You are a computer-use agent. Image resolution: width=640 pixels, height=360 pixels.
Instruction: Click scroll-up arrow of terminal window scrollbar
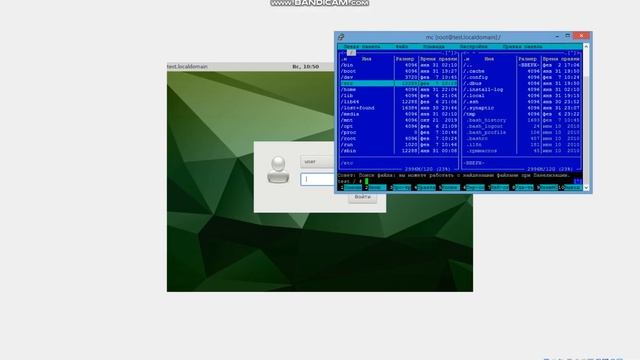click(x=586, y=47)
